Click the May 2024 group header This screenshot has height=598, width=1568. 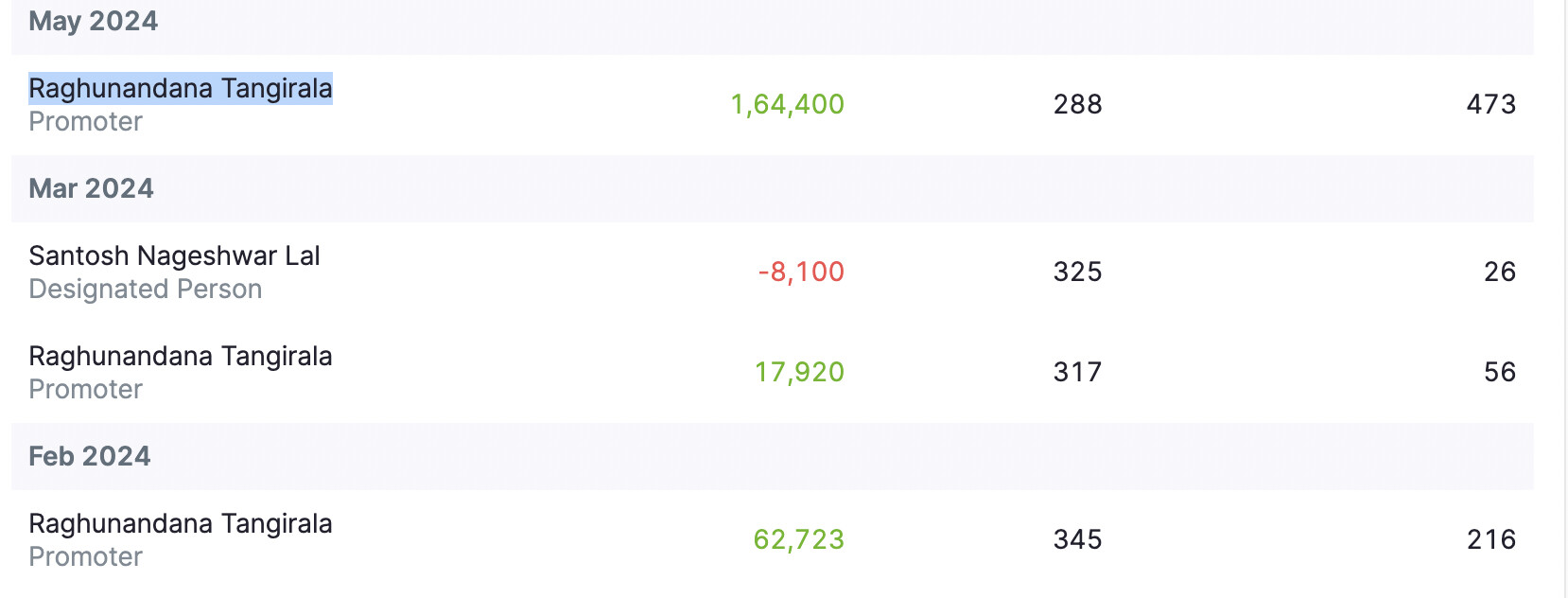94,21
